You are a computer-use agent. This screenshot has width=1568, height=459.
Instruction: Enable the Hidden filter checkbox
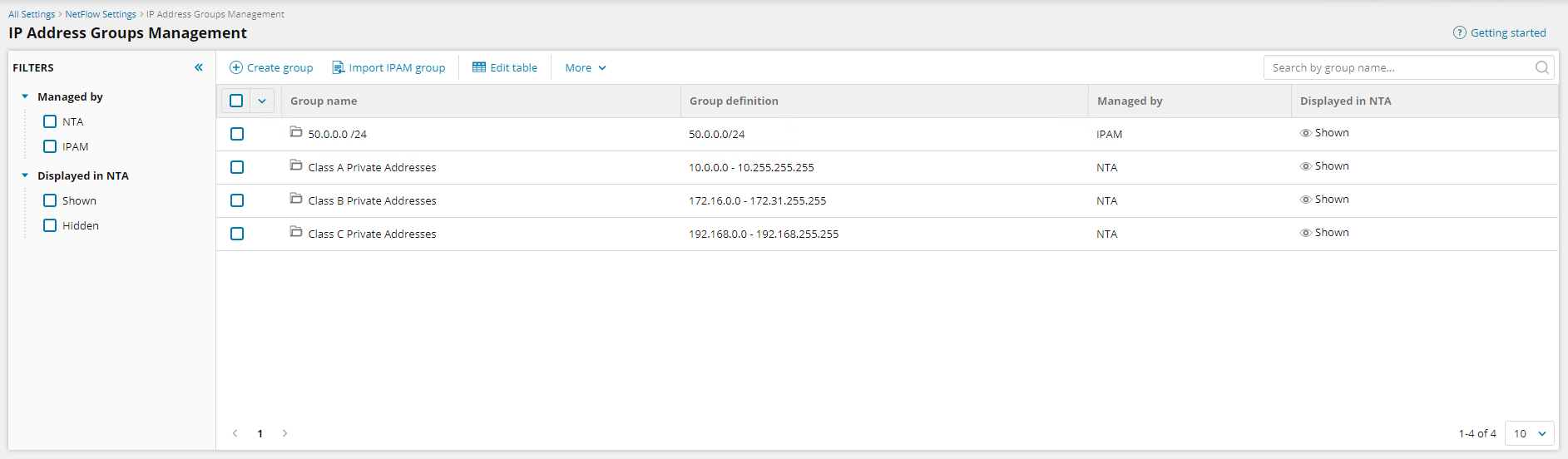50,225
